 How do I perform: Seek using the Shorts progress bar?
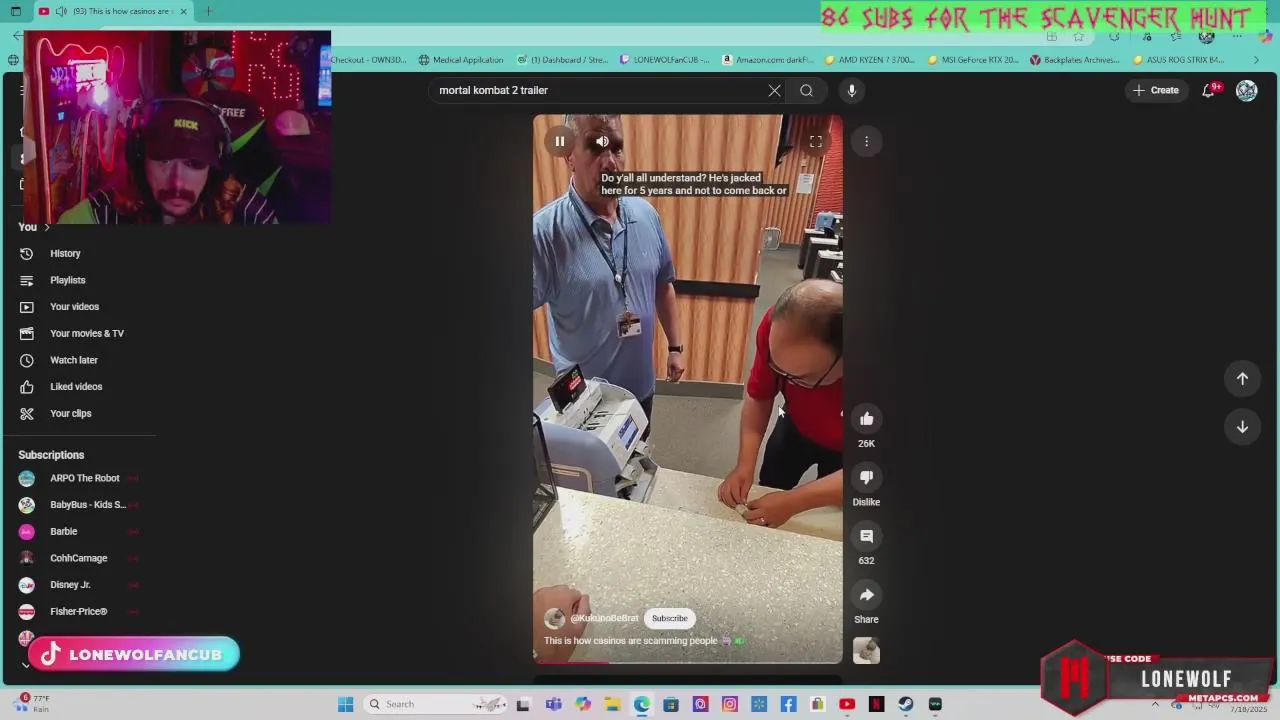pos(688,662)
